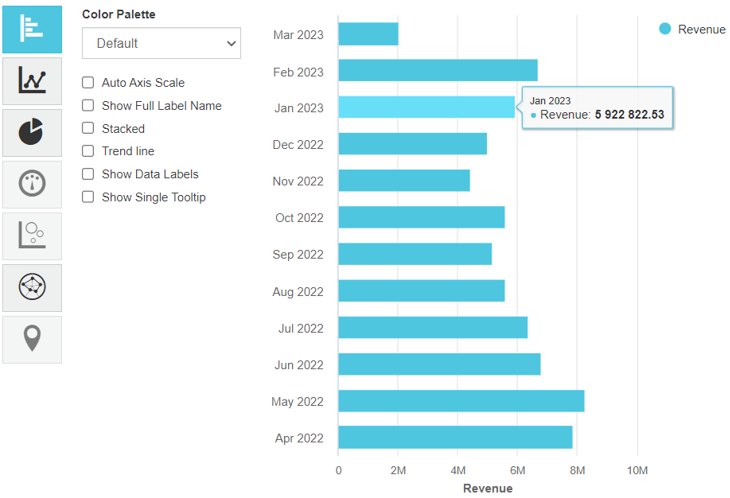
Task: Enable the Auto Axis Scale checkbox
Action: (88, 83)
